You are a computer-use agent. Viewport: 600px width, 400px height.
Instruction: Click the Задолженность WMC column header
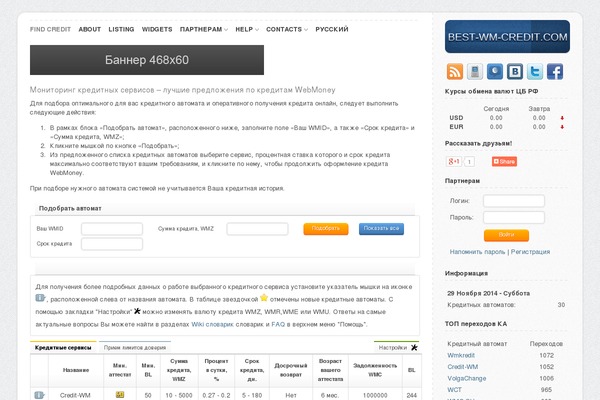tap(375, 370)
